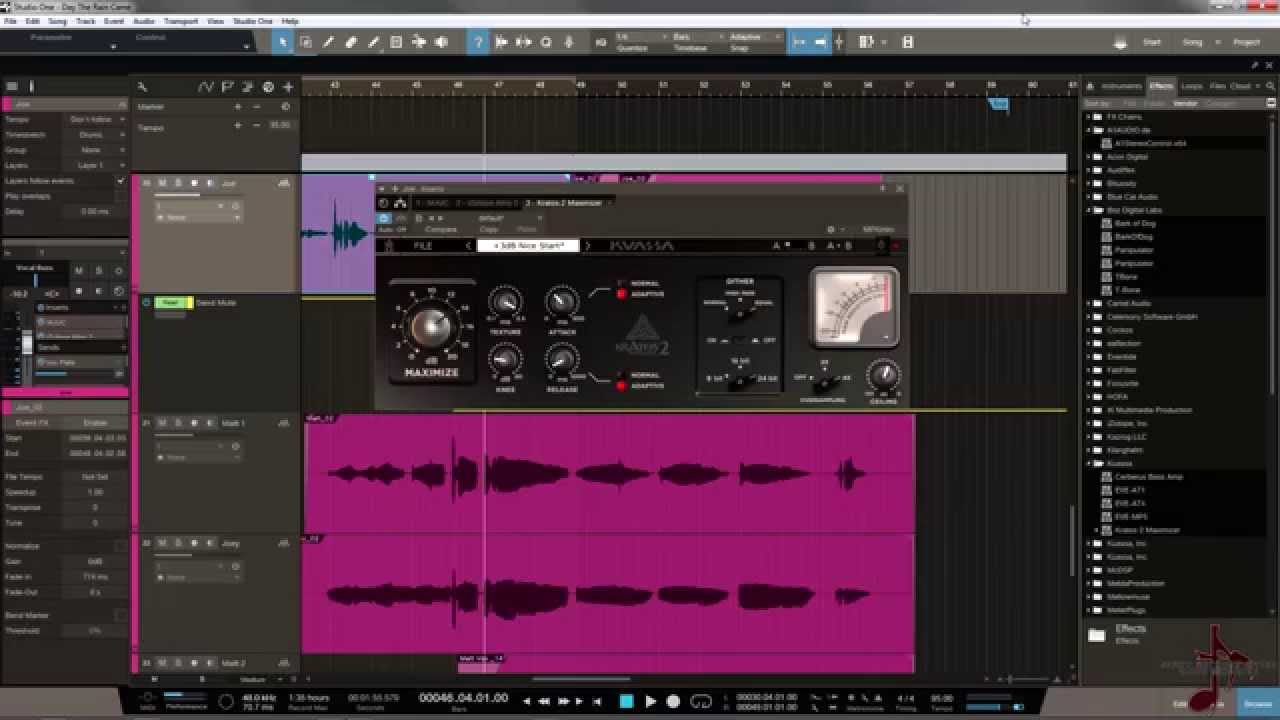Image resolution: width=1280 pixels, height=720 pixels.
Task: Toggle Normalize checkbox in event inspector
Action: tap(121, 546)
